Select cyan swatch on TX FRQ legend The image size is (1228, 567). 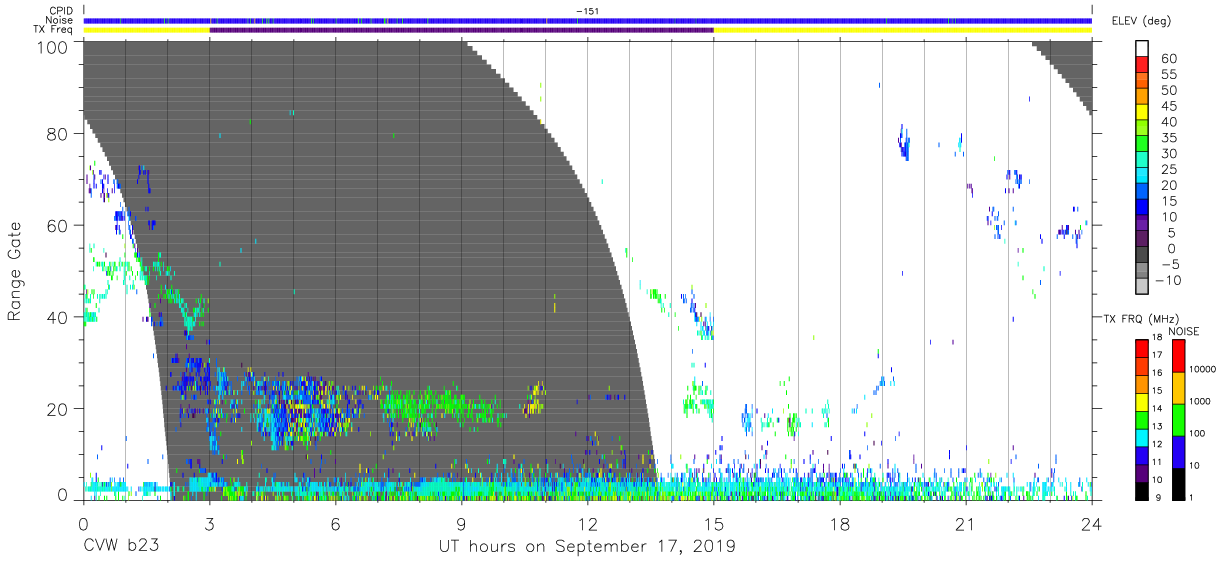click(x=1142, y=438)
